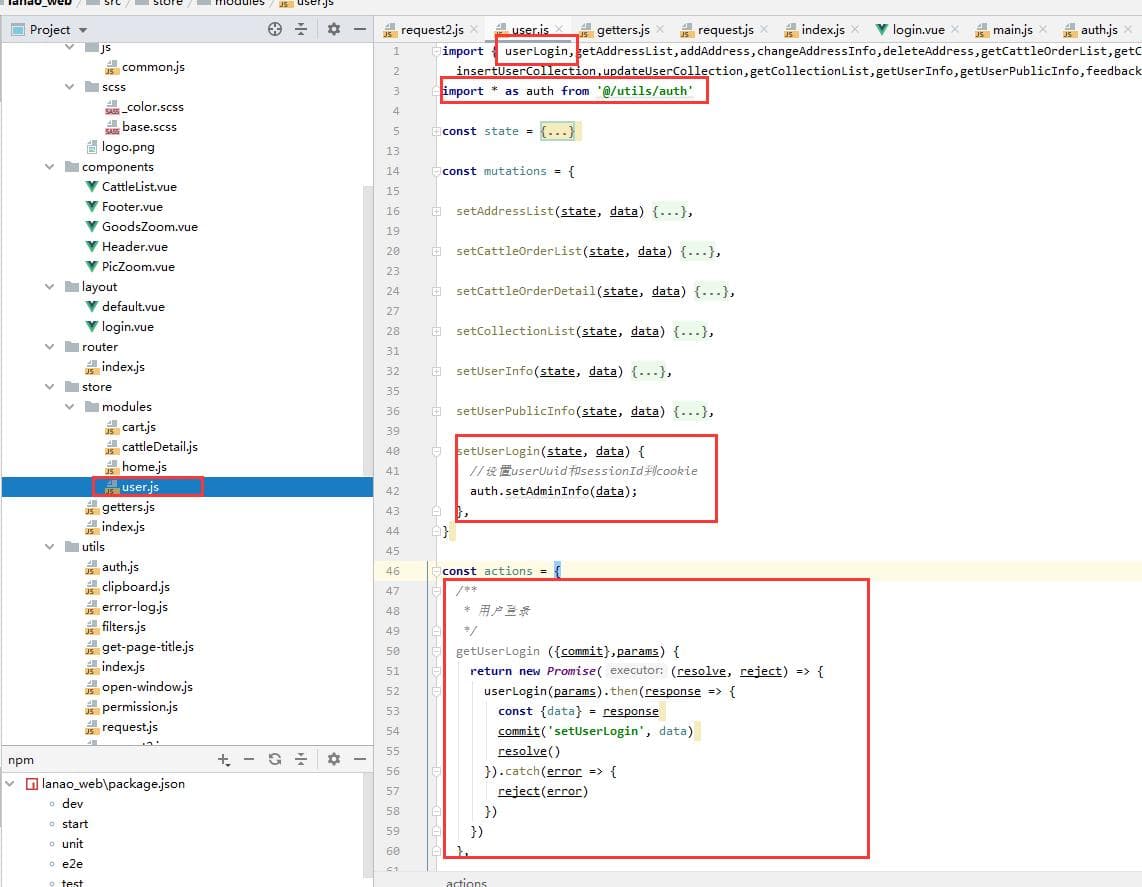Click the collapse all icon in Project panel
This screenshot has width=1142, height=887.
click(301, 29)
